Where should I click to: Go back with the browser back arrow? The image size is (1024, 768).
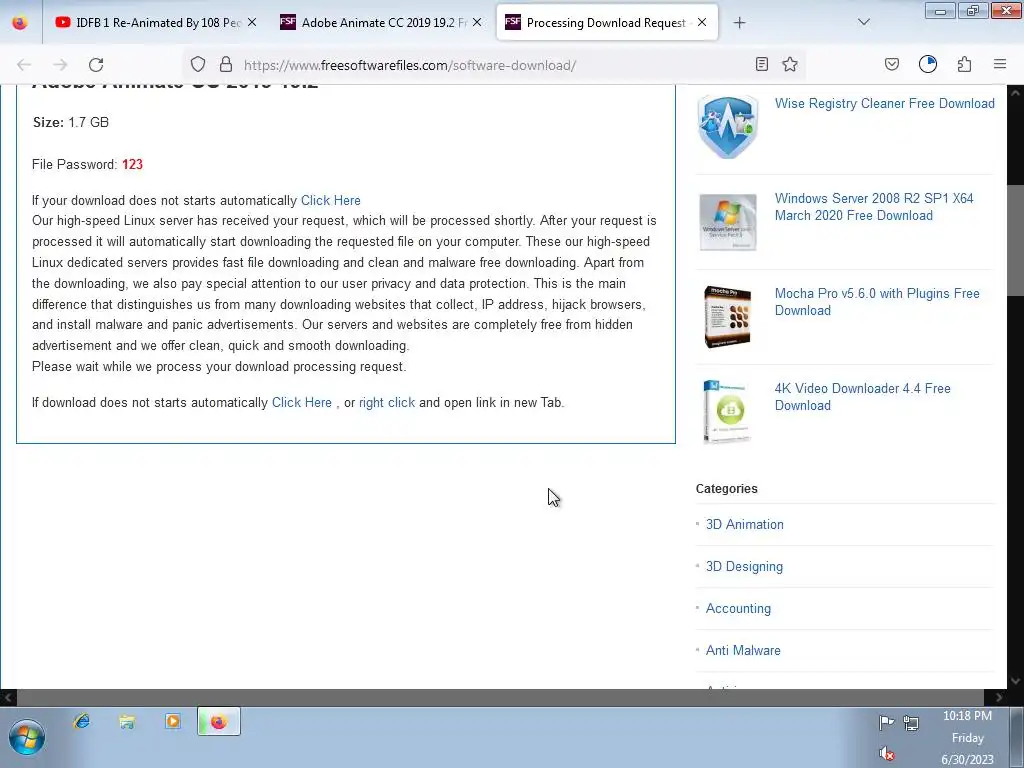pyautogui.click(x=24, y=65)
